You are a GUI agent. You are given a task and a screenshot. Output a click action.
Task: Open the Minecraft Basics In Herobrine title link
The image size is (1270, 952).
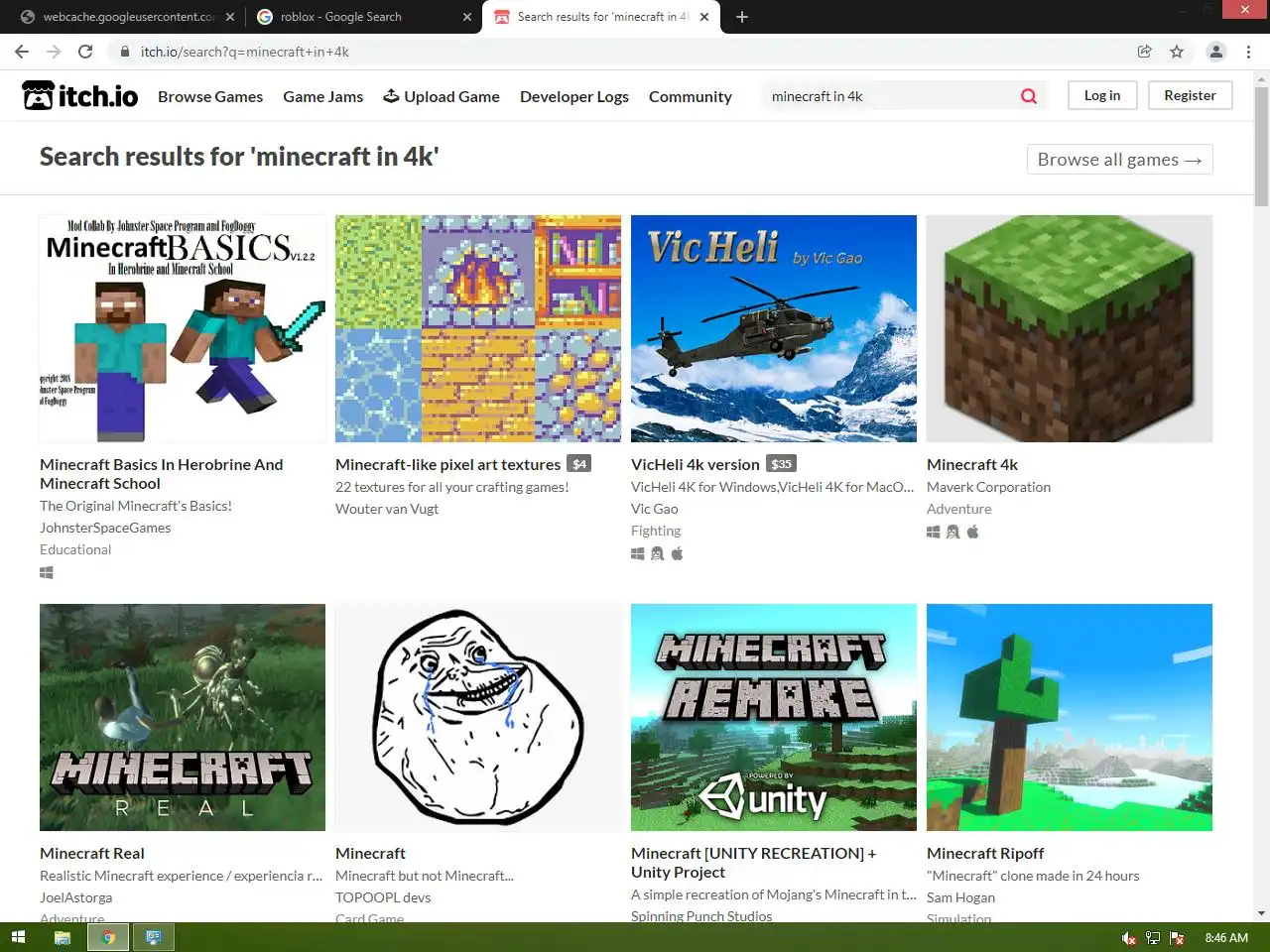[x=162, y=474]
